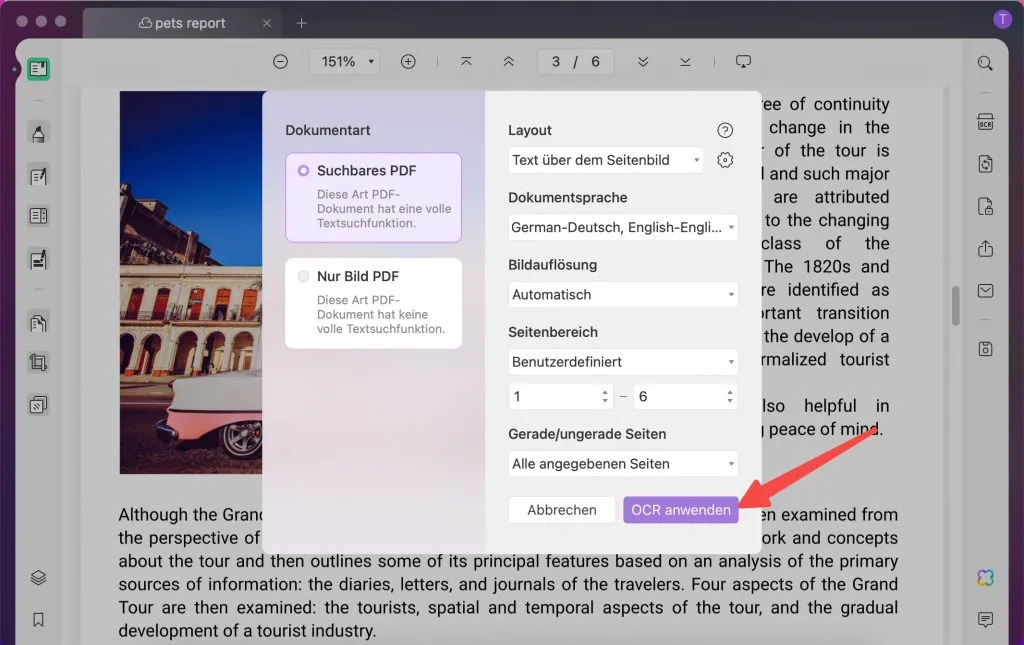
Task: Click the Share export icon
Action: (985, 248)
